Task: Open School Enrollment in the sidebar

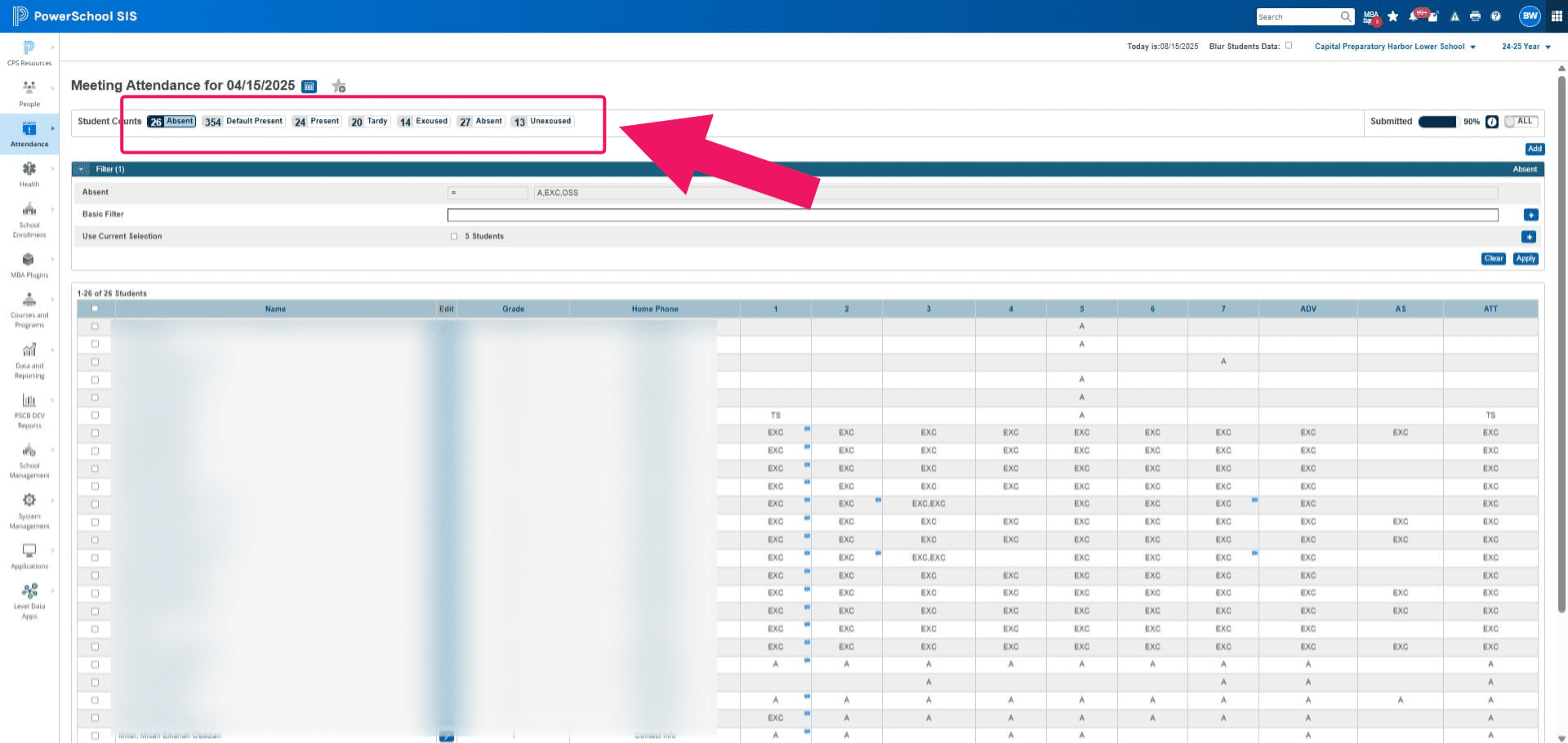Action: click(x=29, y=220)
